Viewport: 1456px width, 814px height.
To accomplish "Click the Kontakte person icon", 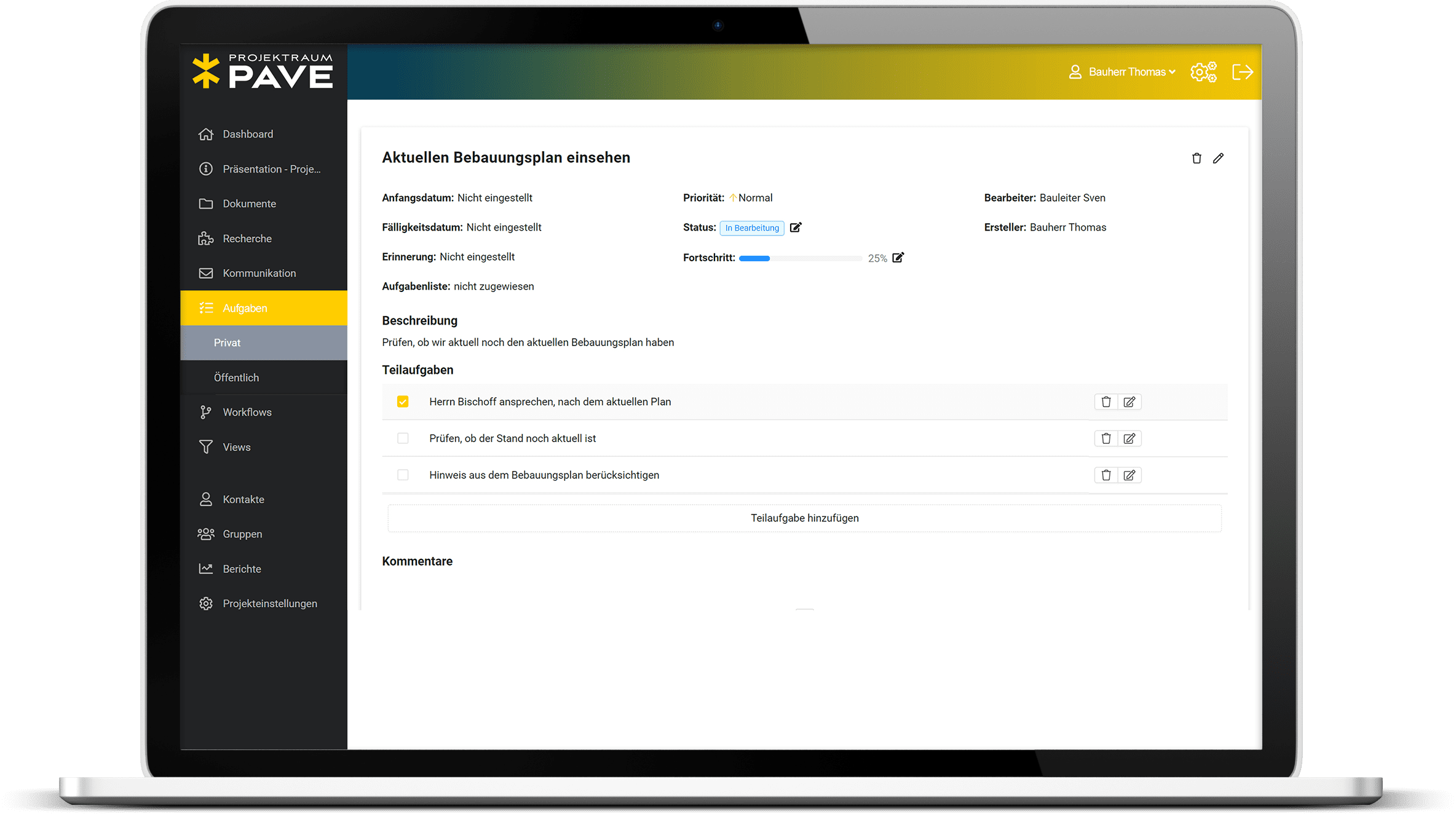I will pyautogui.click(x=206, y=499).
